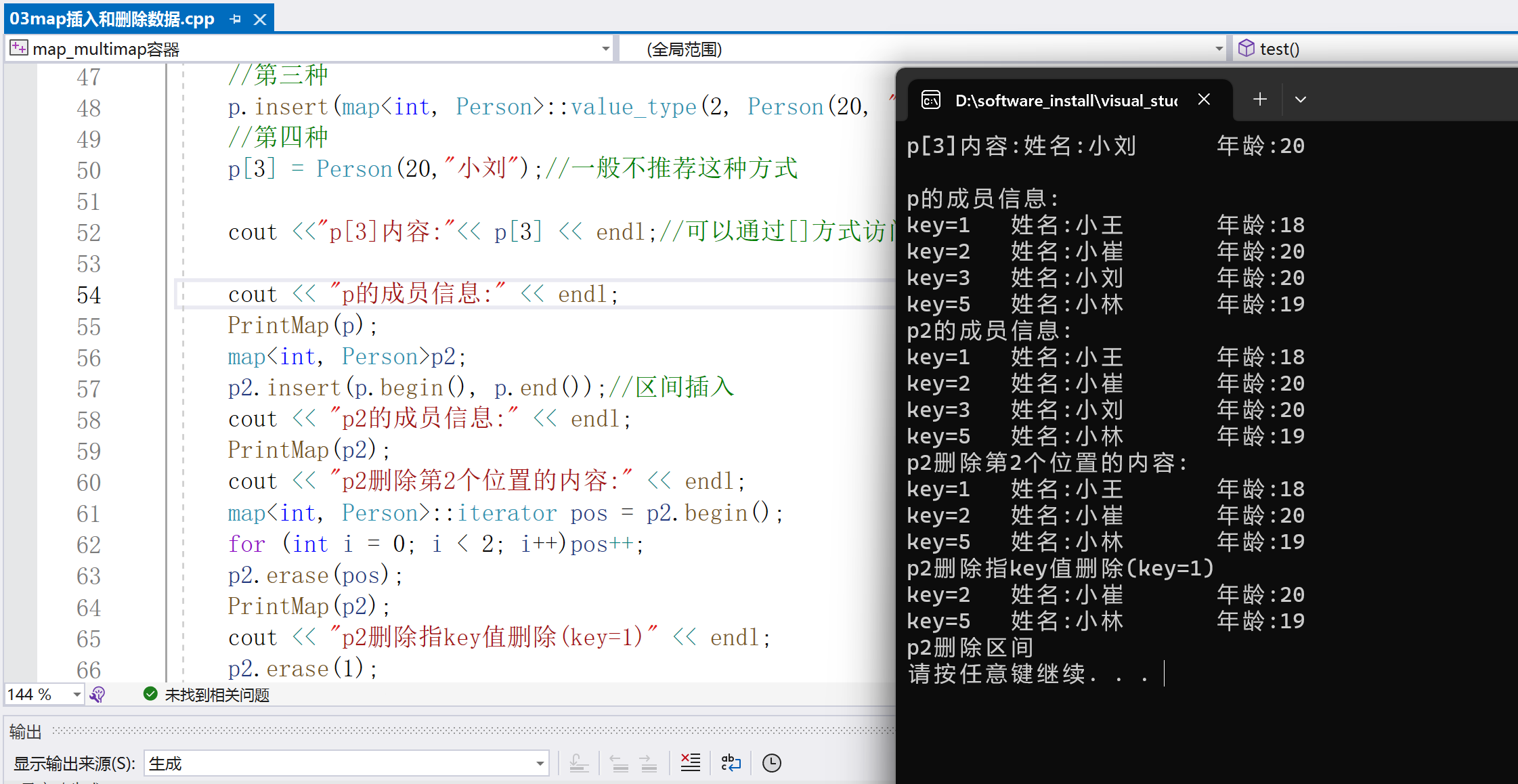Toggle timestamp clock in output toolbar
The width and height of the screenshot is (1518, 784).
click(771, 763)
